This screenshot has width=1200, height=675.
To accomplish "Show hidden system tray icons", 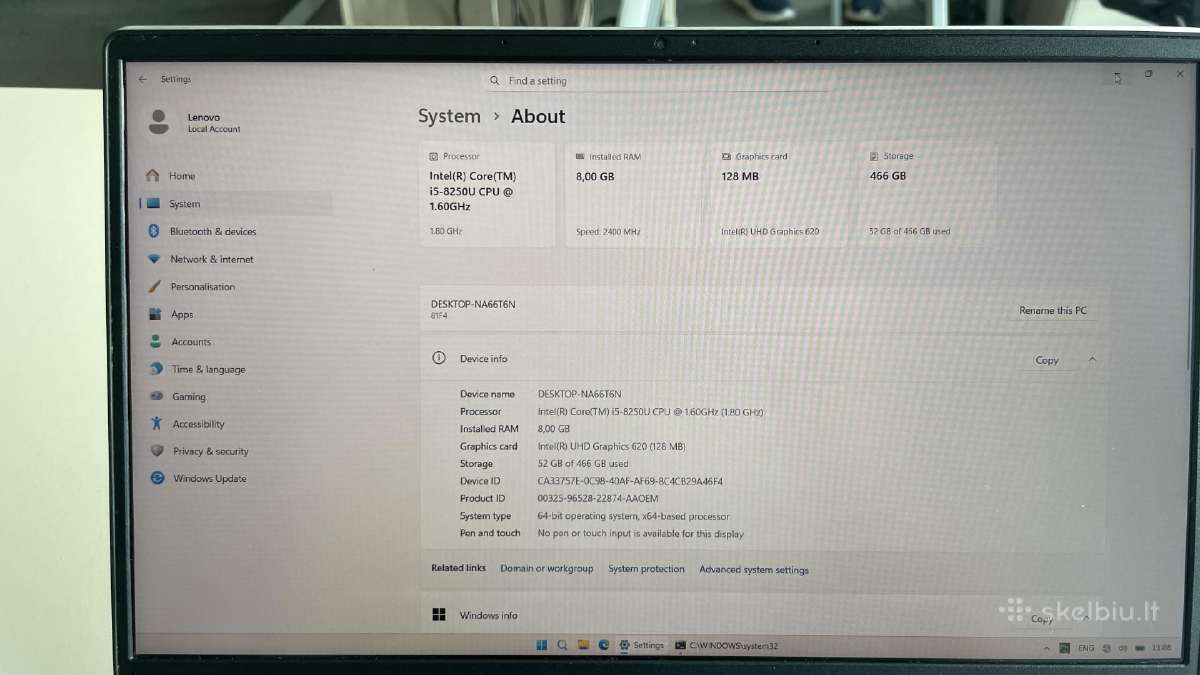I will coord(1047,648).
